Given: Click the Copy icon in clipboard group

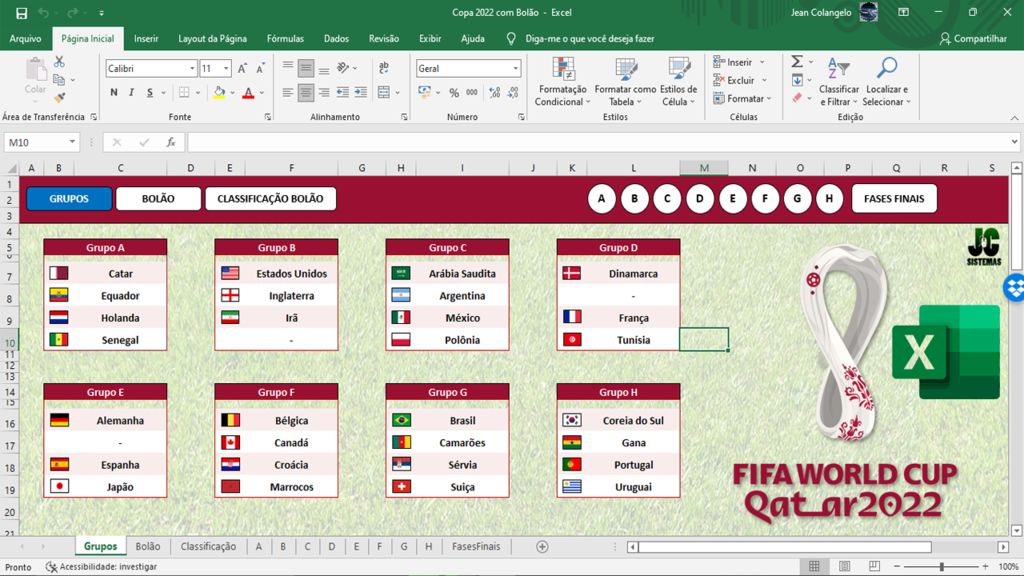Looking at the screenshot, I should [59, 80].
